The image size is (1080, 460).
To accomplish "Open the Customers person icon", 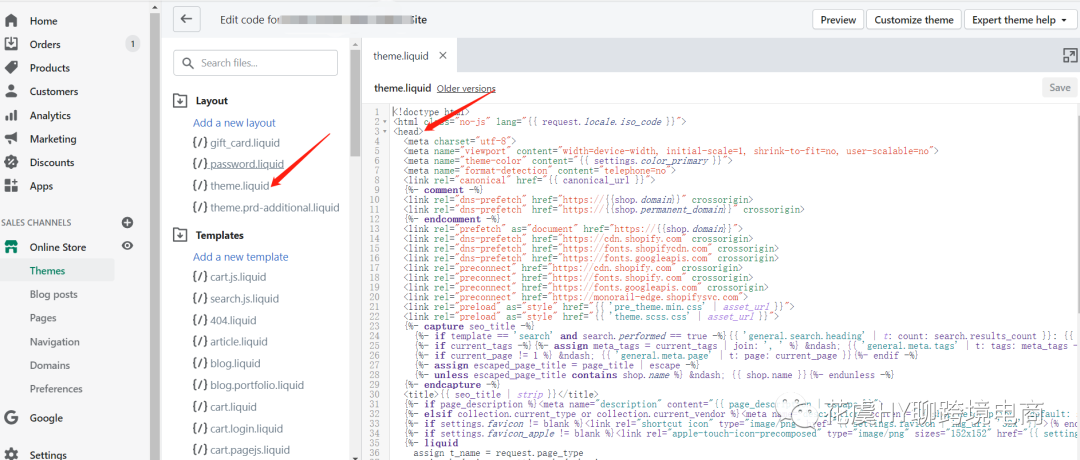I will click(11, 91).
